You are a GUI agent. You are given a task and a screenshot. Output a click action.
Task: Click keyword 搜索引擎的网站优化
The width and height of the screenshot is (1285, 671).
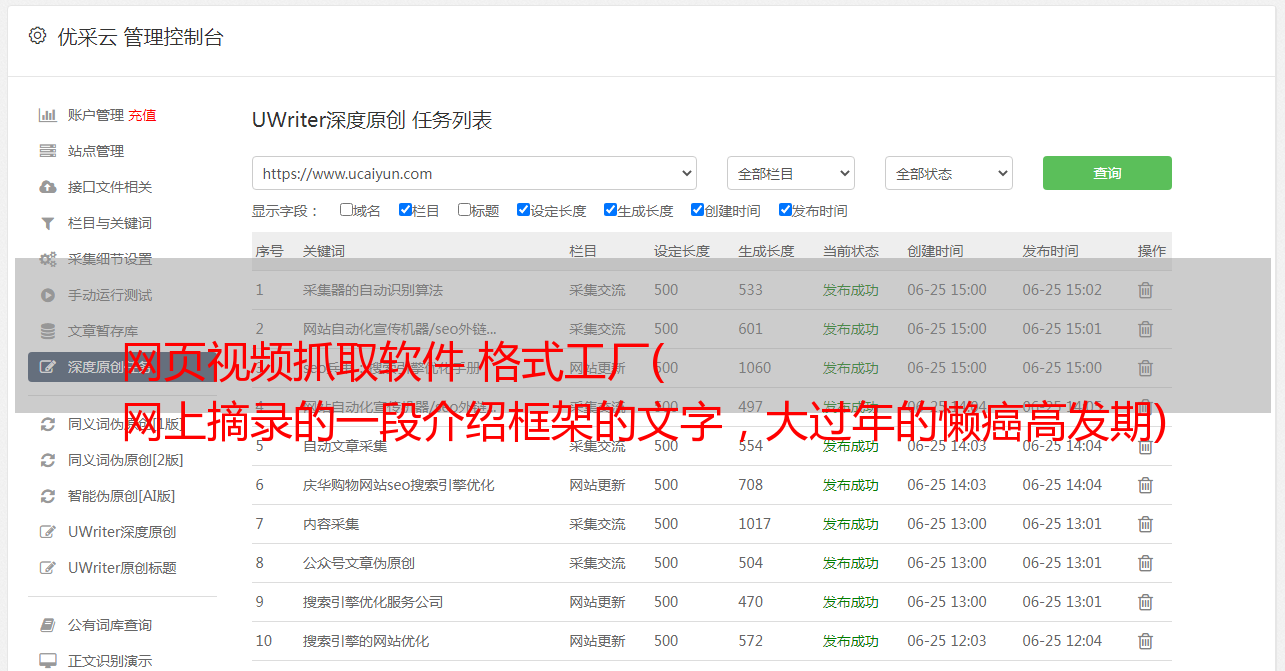(x=366, y=641)
